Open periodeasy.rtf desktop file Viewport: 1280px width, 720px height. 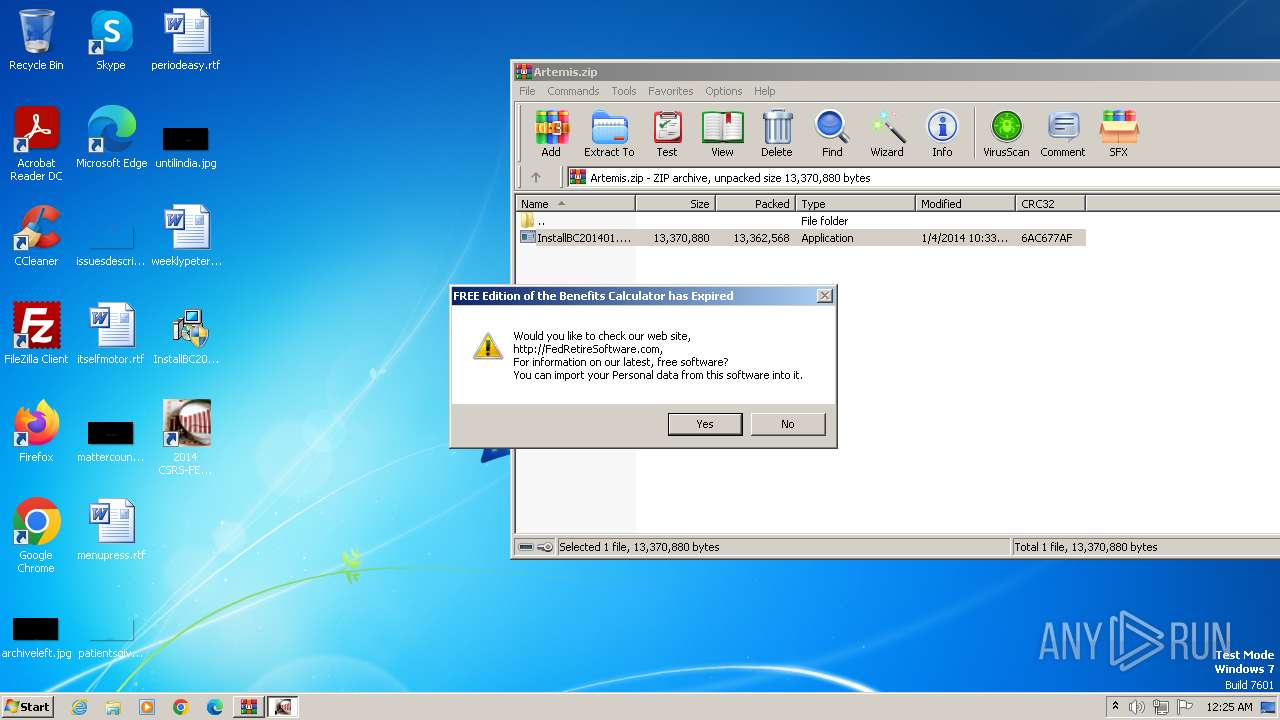[186, 40]
